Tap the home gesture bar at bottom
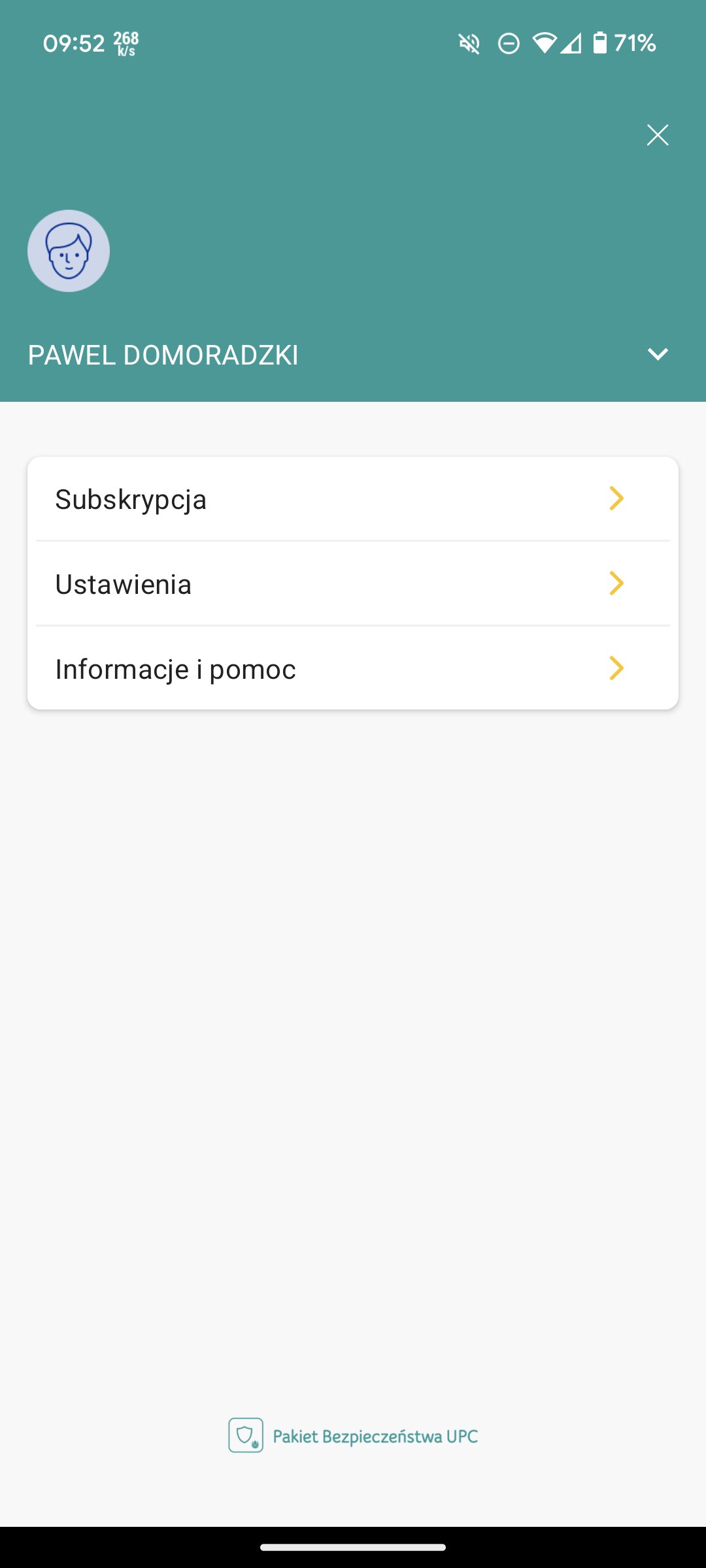 tap(353, 1547)
